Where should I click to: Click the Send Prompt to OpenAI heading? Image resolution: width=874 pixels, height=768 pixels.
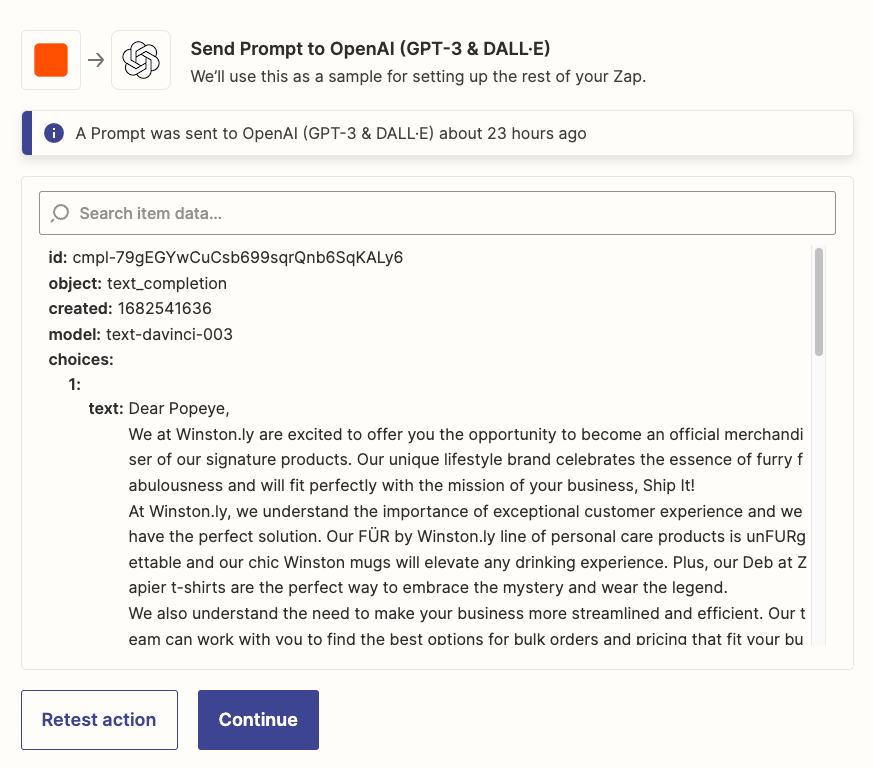pos(370,48)
